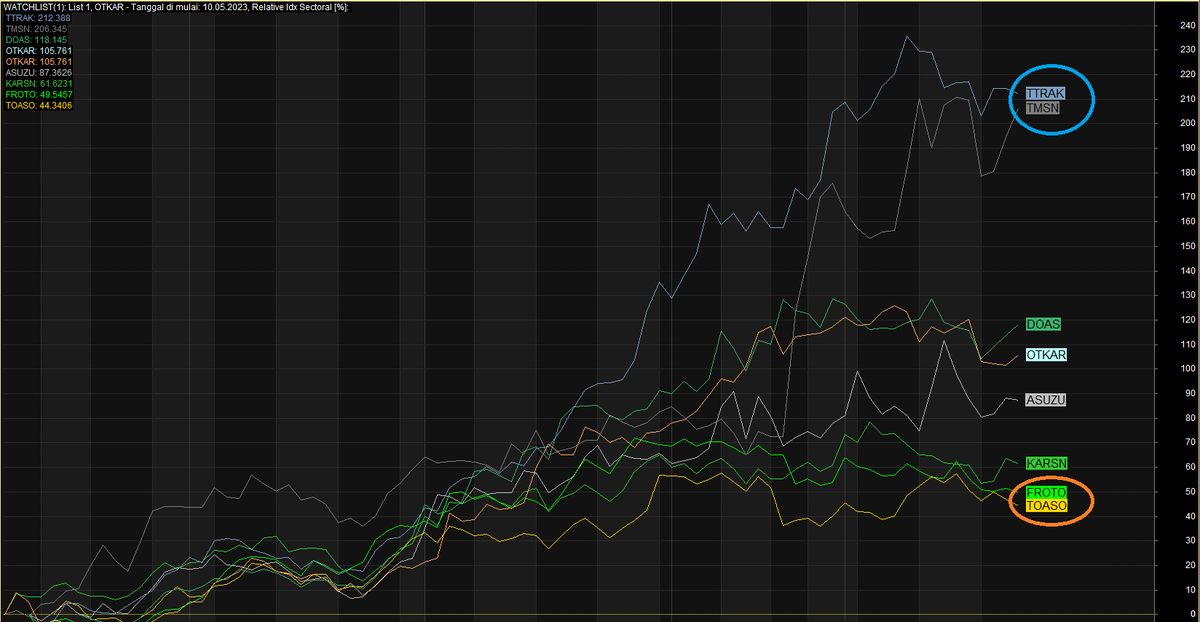Click the 100 value on the price axis
Screen dimensions: 1200x622
point(1188,369)
